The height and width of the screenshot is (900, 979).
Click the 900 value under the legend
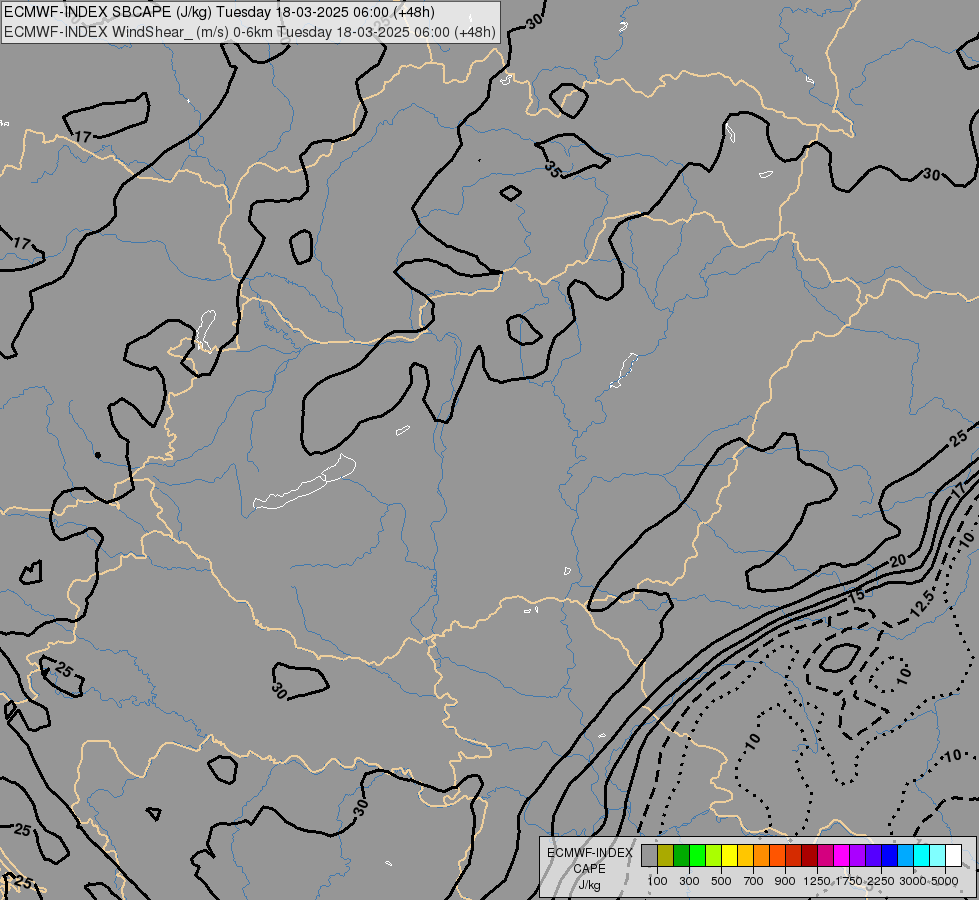(x=785, y=881)
